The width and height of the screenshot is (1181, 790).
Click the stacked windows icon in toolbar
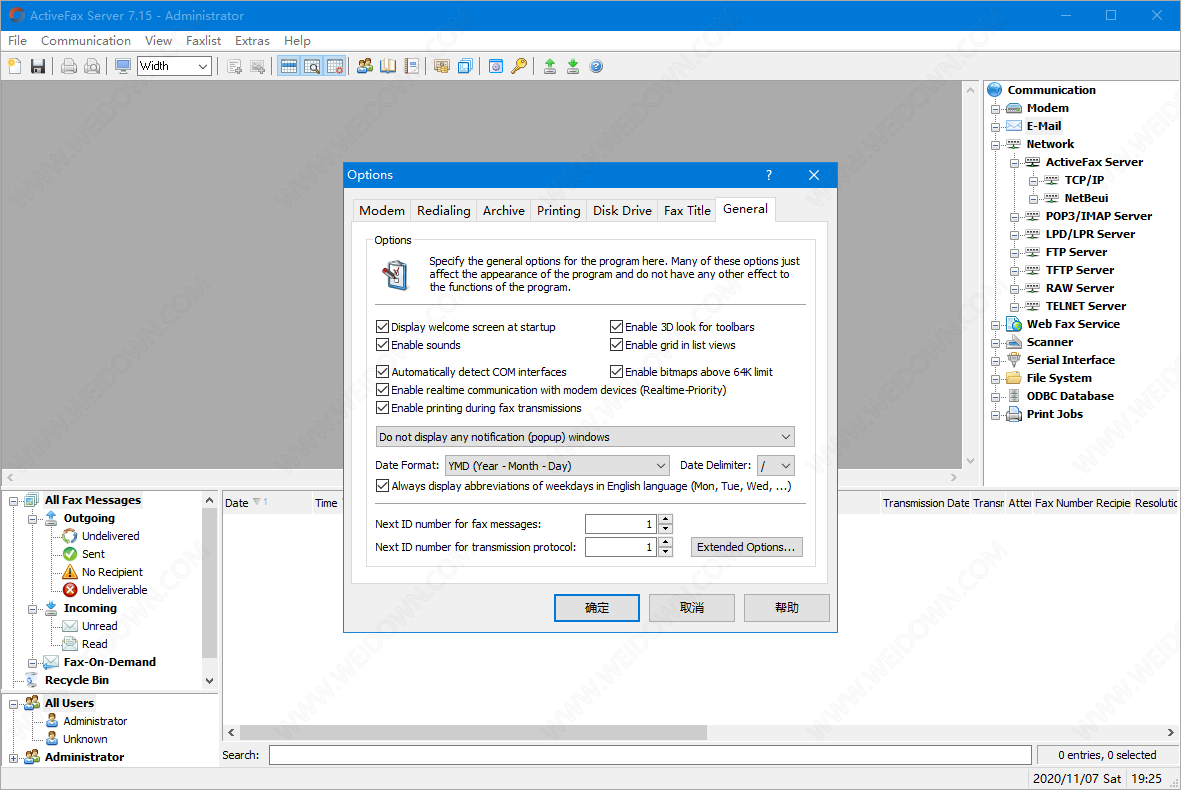[465, 66]
